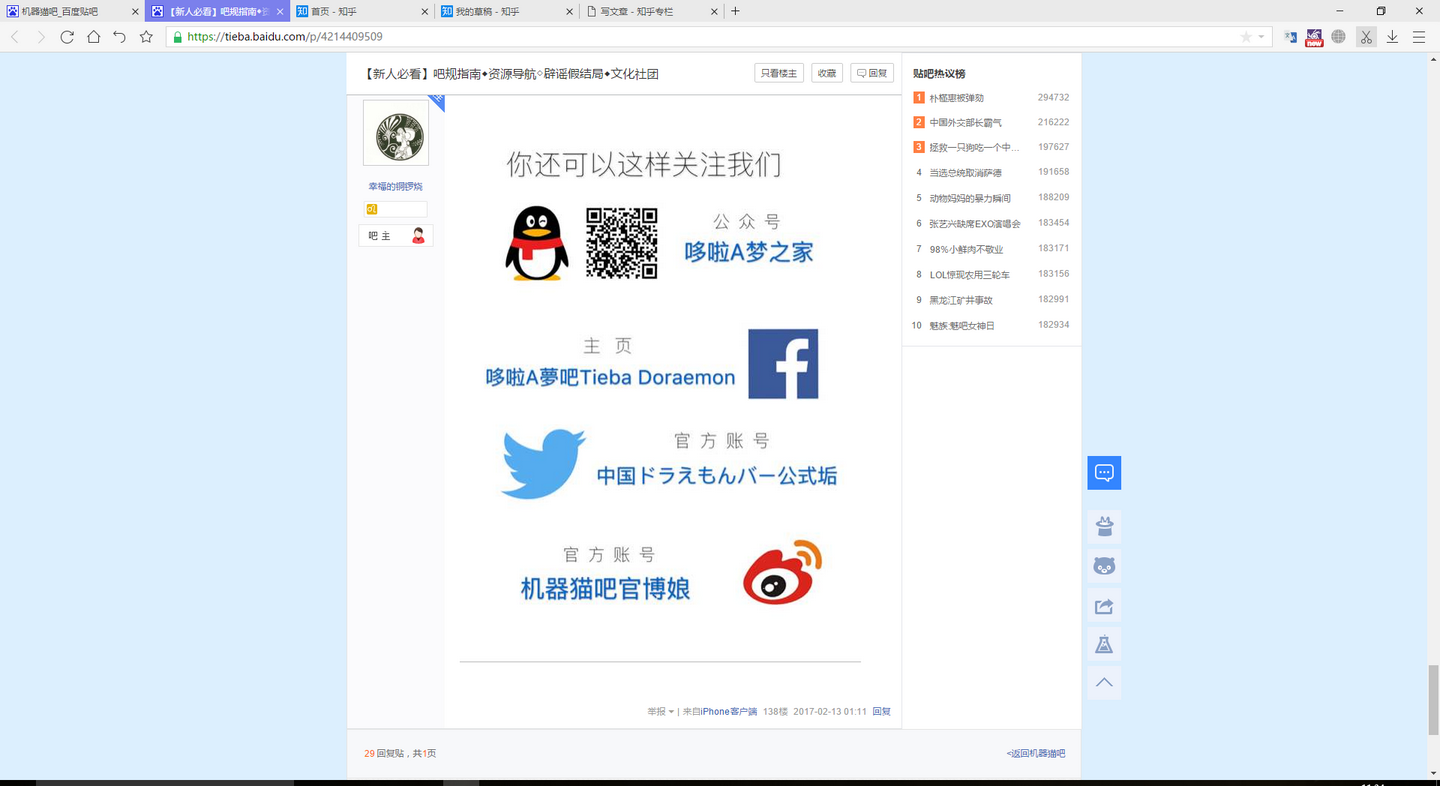
Task: Switch to the 我的草稿 - 知乎 tab
Action: tap(506, 11)
